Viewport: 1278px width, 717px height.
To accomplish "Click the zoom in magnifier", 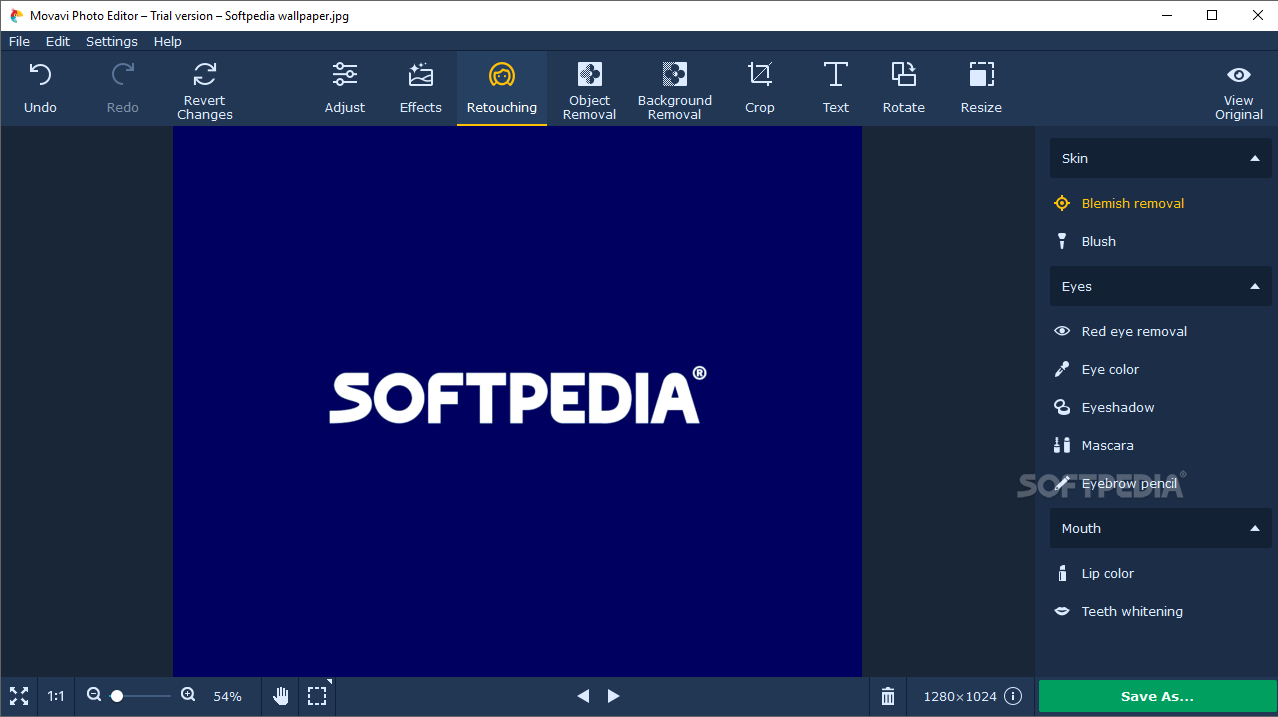I will point(188,695).
